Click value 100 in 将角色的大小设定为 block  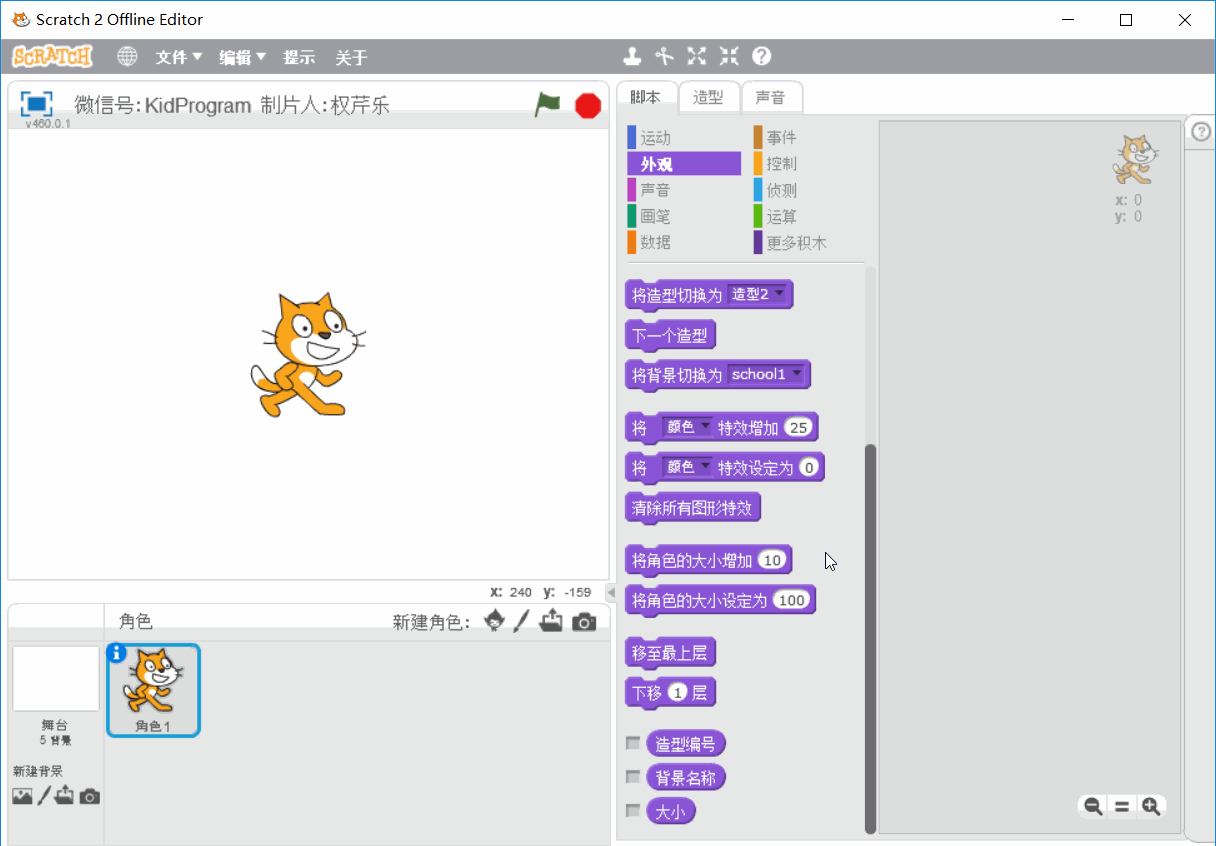tap(792, 600)
